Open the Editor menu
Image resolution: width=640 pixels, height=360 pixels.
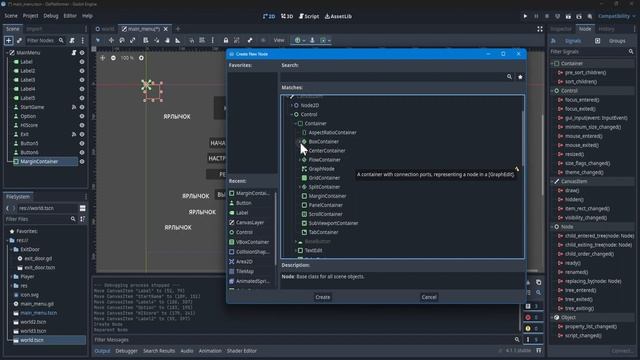70,16
